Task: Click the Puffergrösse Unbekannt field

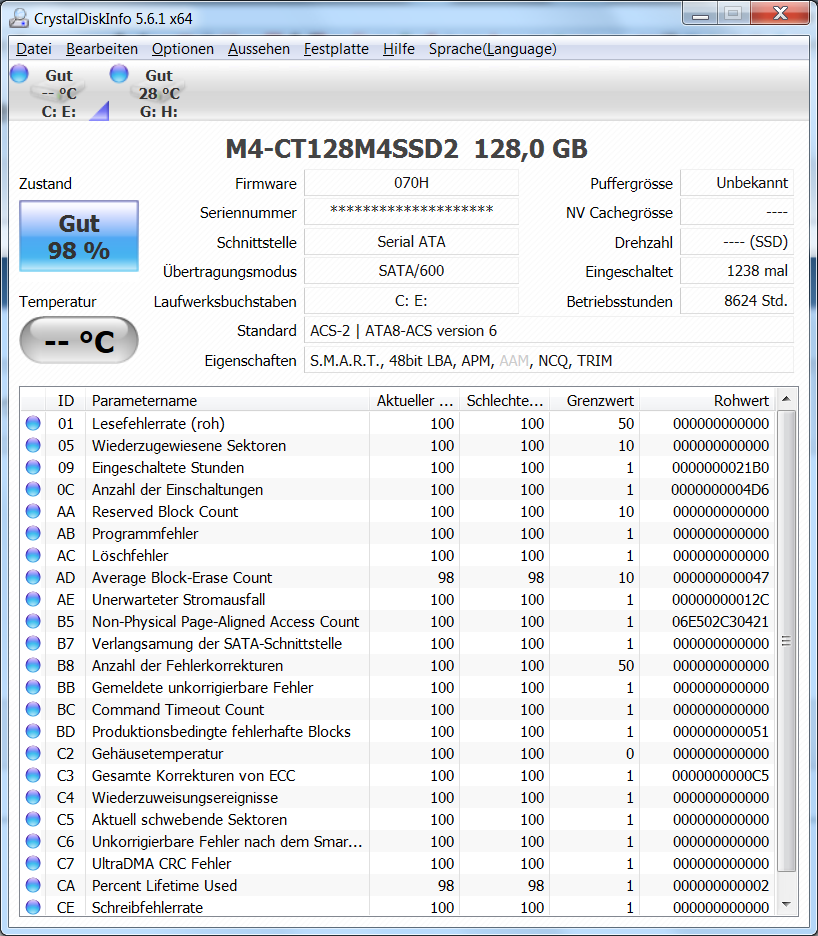Action: click(737, 183)
